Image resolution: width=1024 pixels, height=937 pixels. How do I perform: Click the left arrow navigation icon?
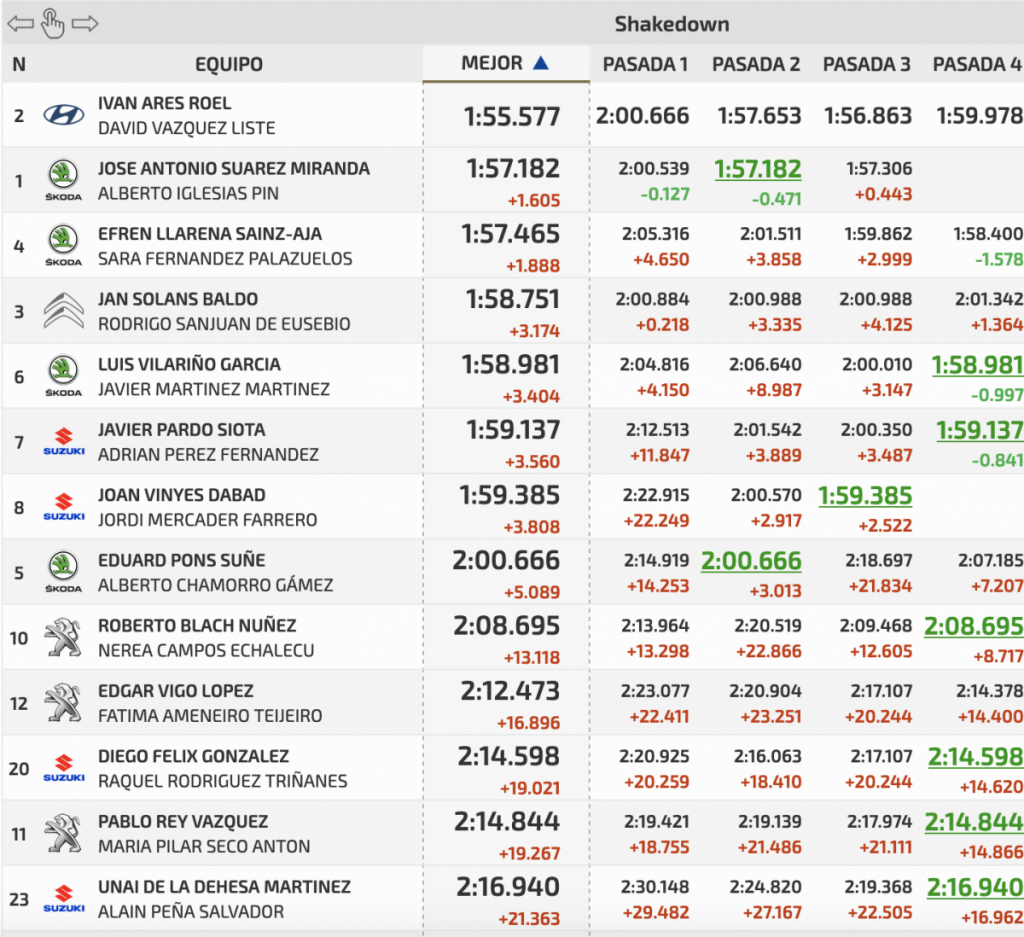pos(20,23)
